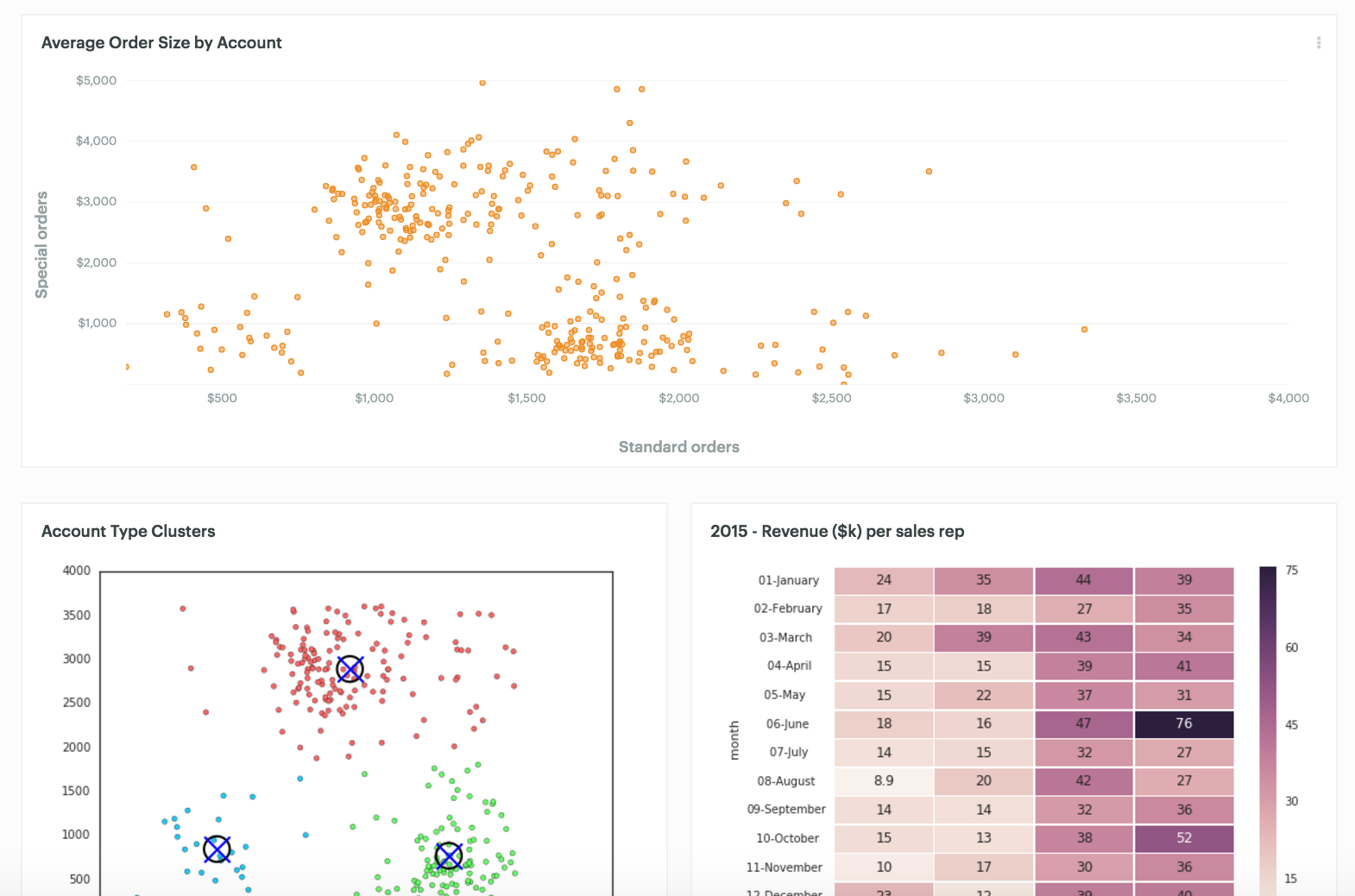The height and width of the screenshot is (896, 1355).
Task: Click the March heatmap cell showing 20
Action: (884, 637)
